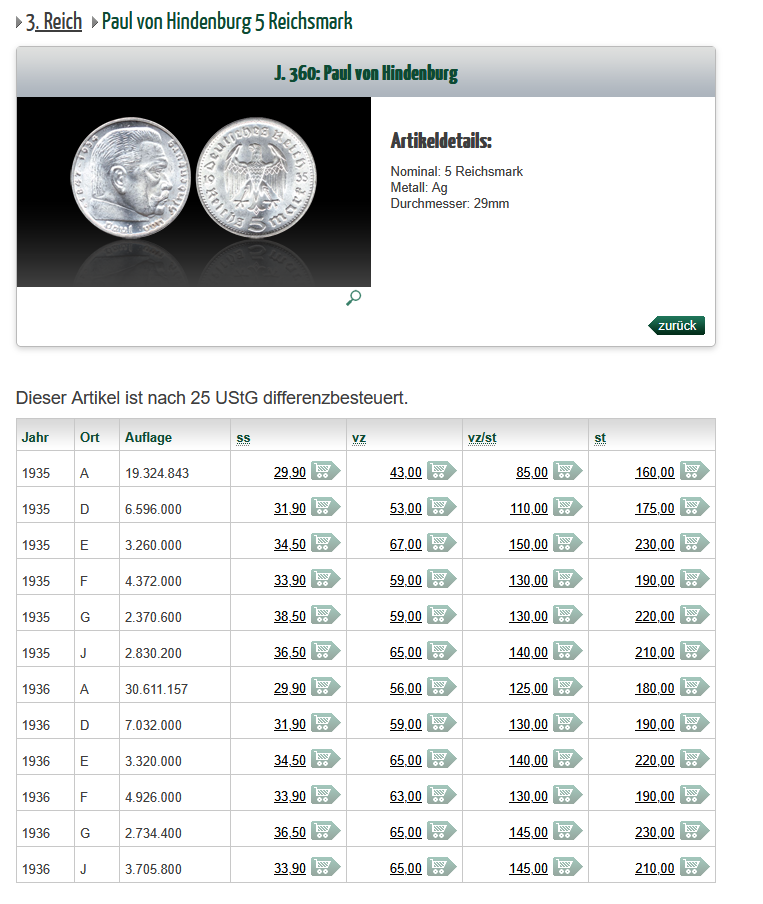This screenshot has height=904, width=763.
Task: Add 1935 A vz coin to cart
Action: tap(441, 471)
